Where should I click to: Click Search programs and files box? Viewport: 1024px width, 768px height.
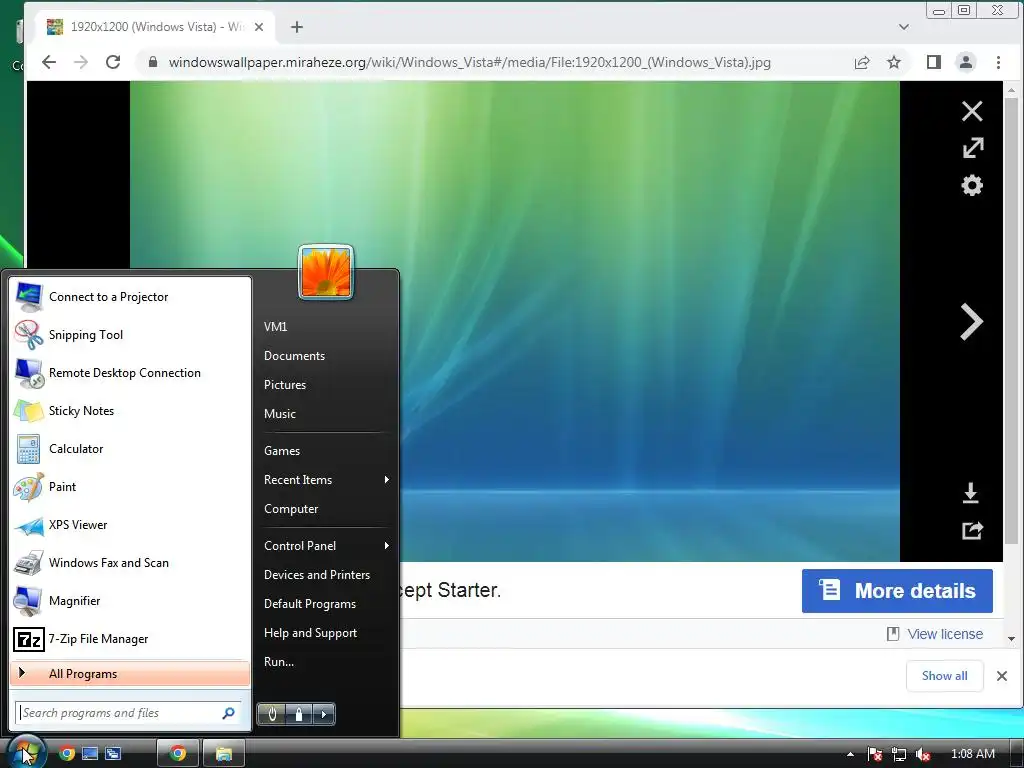click(128, 713)
